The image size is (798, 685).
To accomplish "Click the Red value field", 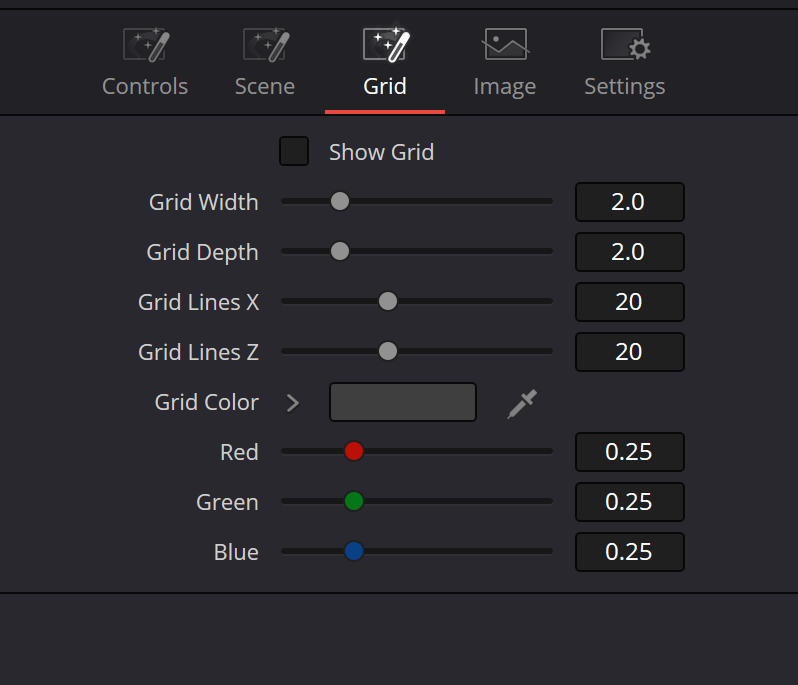I will click(x=630, y=452).
